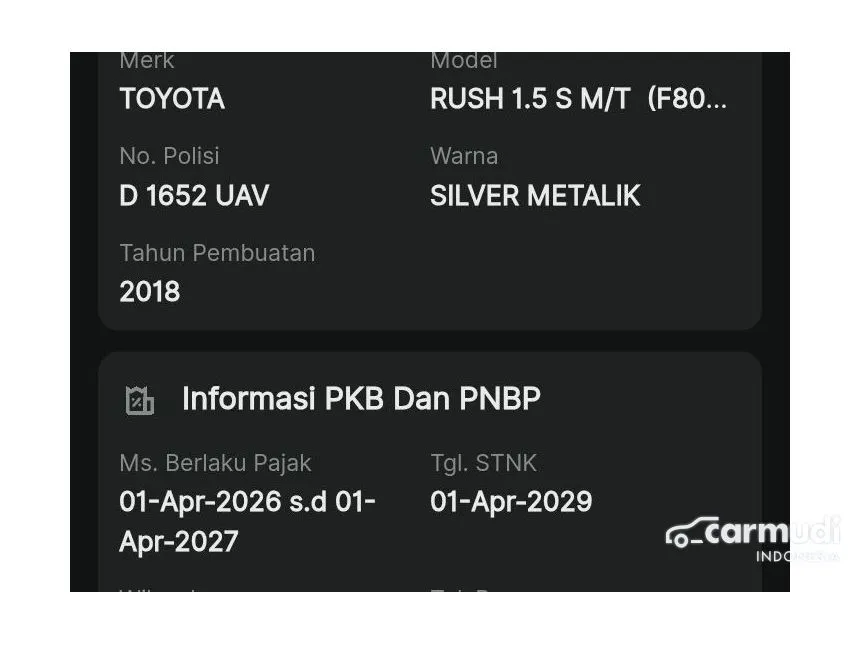The image size is (860, 645).
Task: Click the No. Polisi label
Action: (169, 156)
